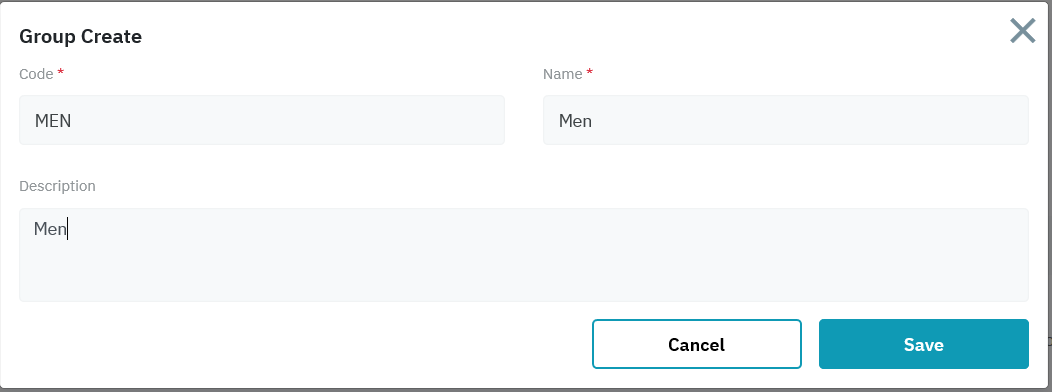
Task: Save the new group
Action: click(x=923, y=344)
